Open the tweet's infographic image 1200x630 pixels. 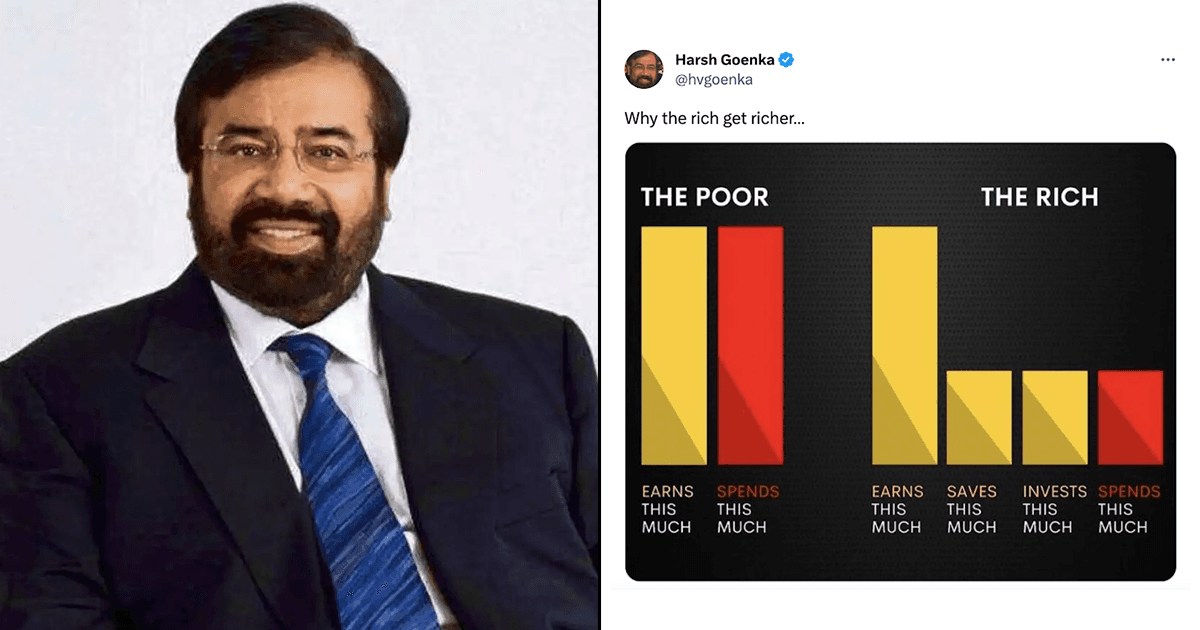point(900,362)
